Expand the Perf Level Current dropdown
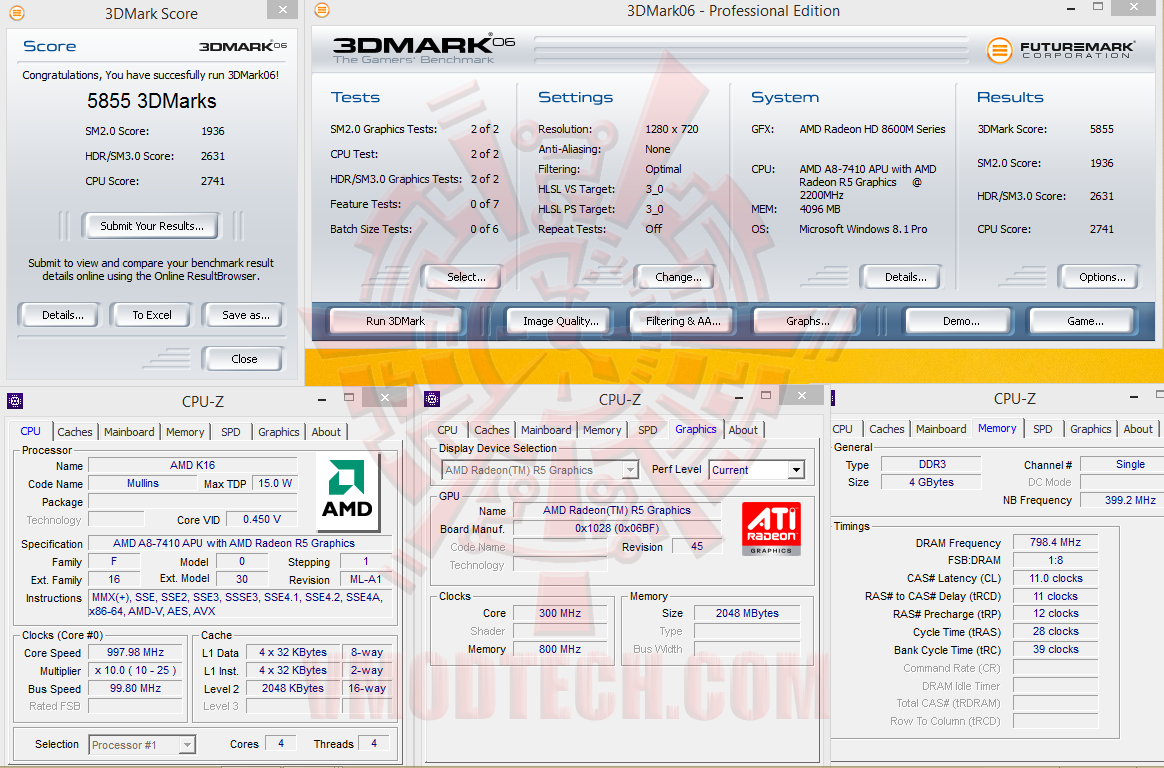1164x768 pixels. point(797,470)
